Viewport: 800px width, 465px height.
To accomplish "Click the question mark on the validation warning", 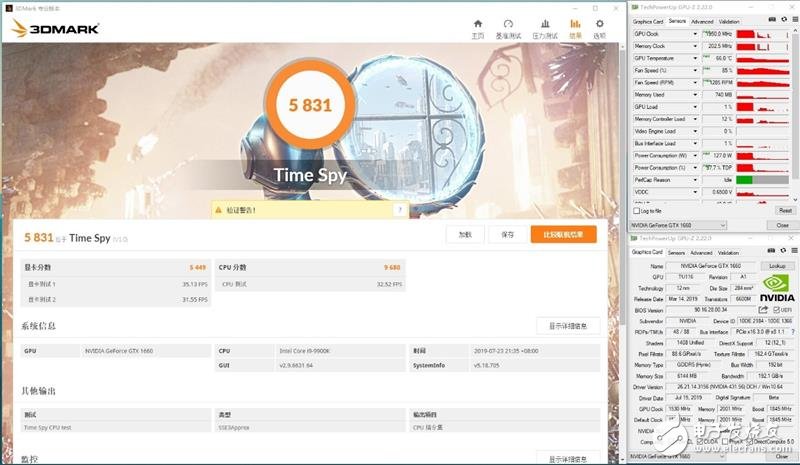I will click(400, 210).
